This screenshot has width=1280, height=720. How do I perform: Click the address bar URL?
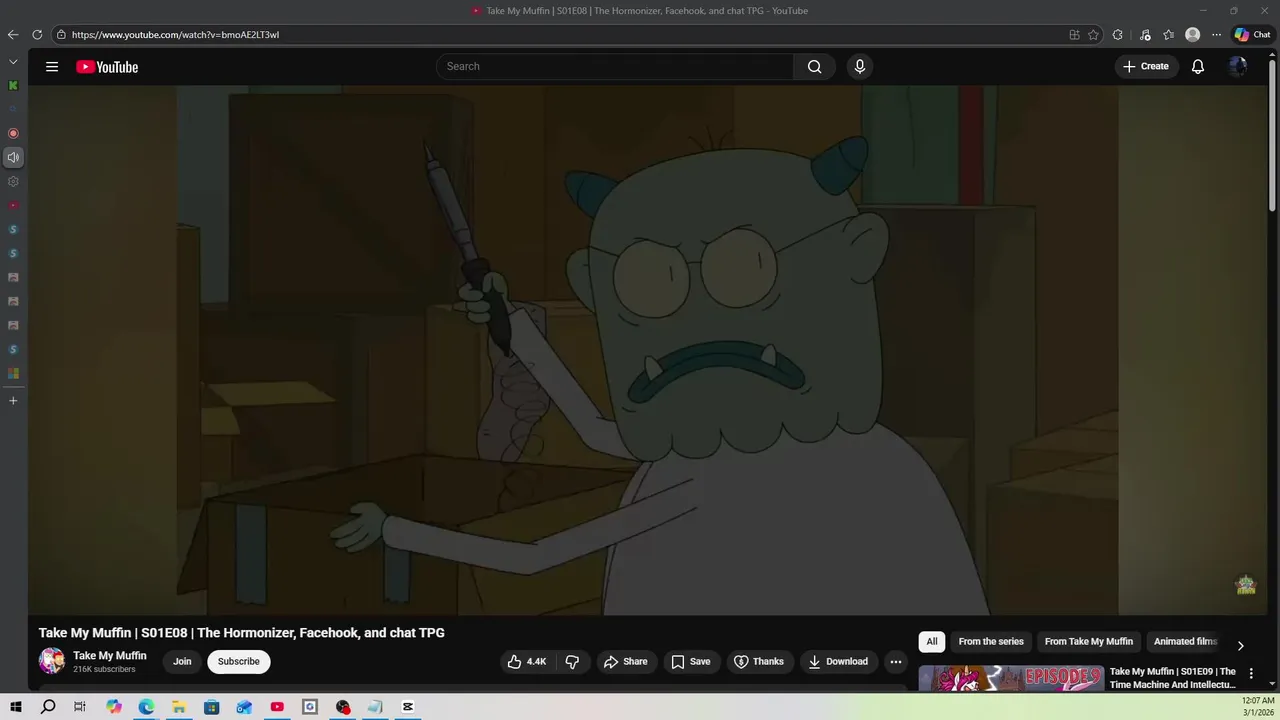[x=175, y=34]
